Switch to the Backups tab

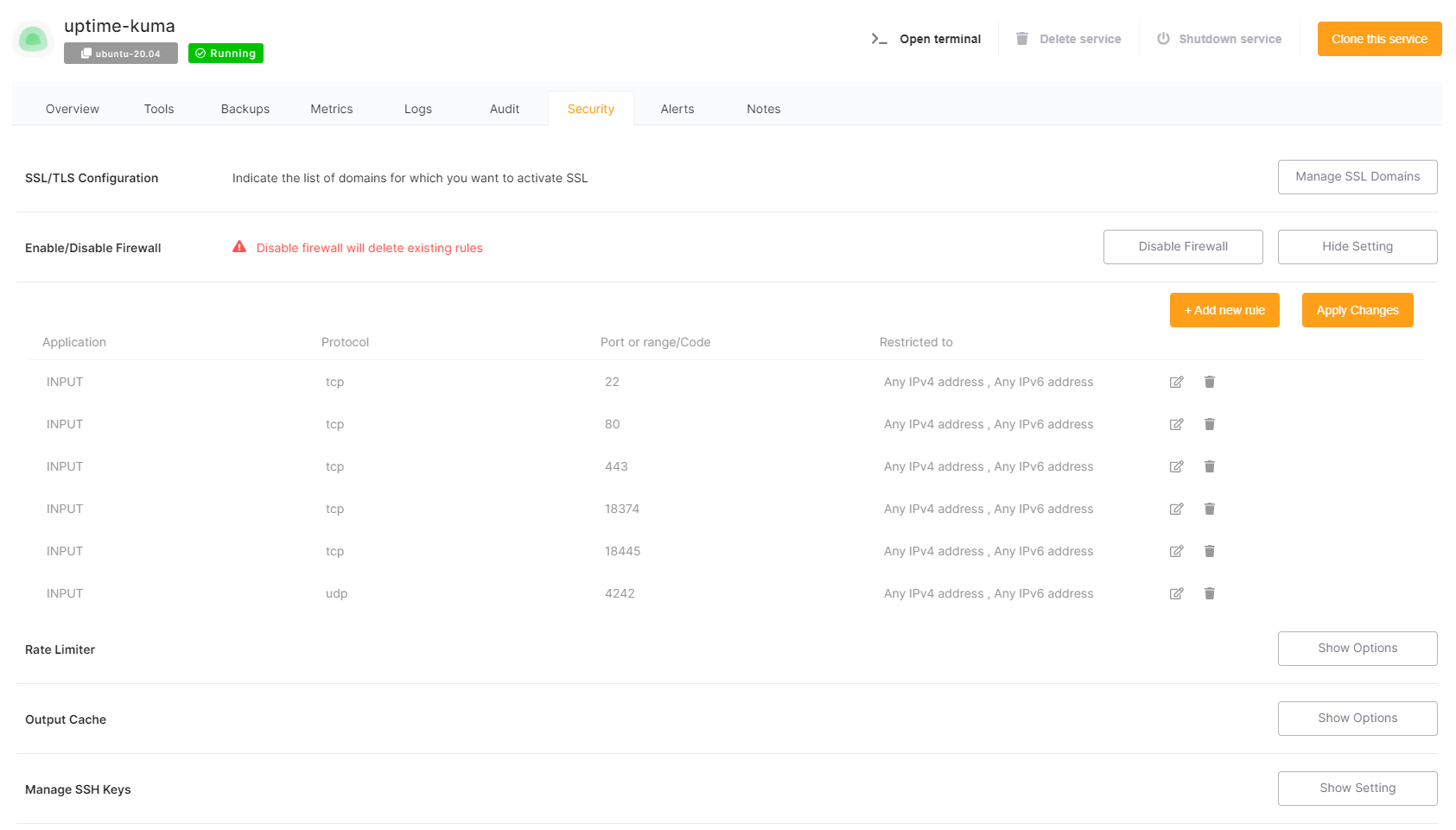pyautogui.click(x=245, y=109)
